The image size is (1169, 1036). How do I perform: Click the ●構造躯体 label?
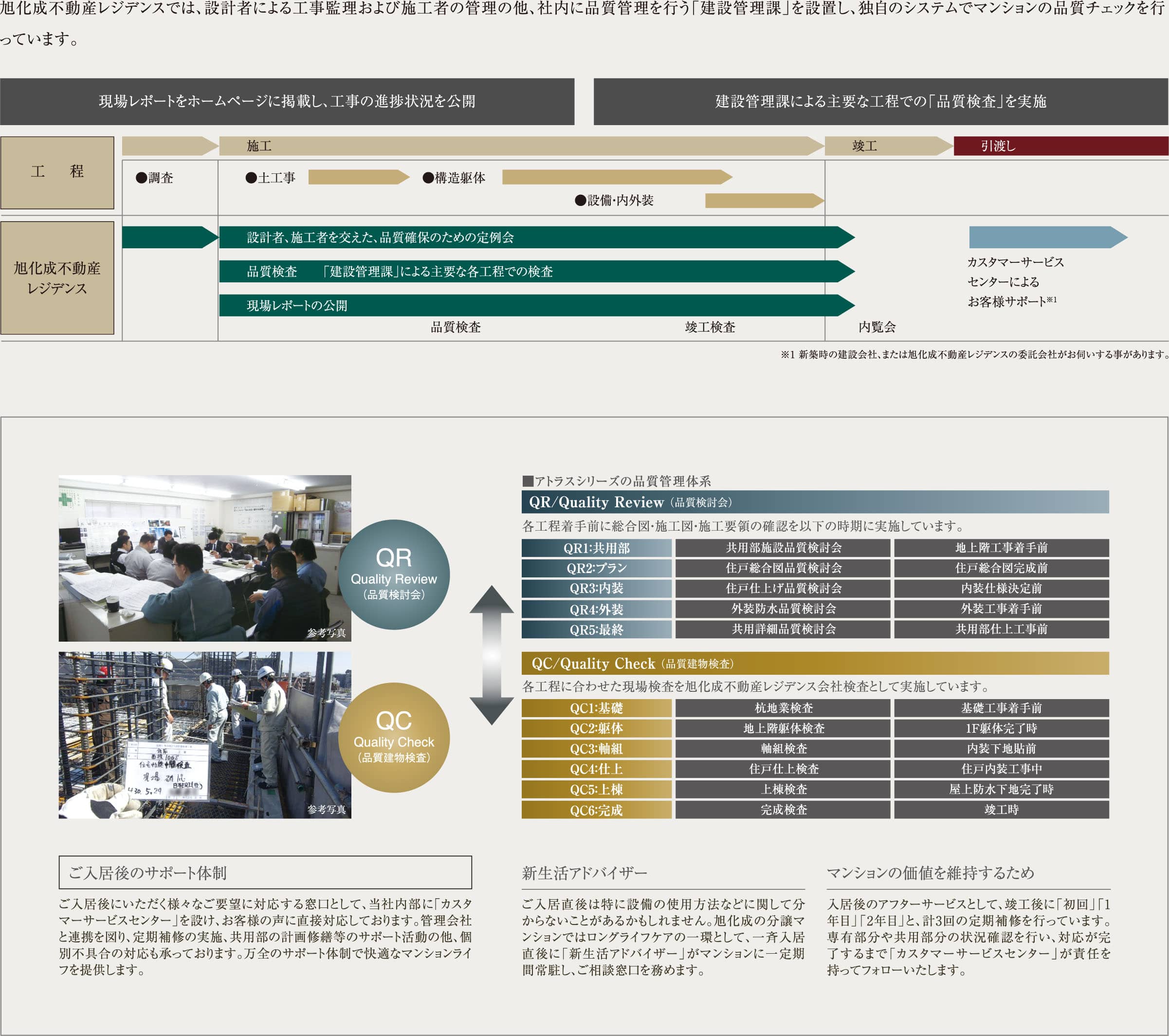(454, 178)
